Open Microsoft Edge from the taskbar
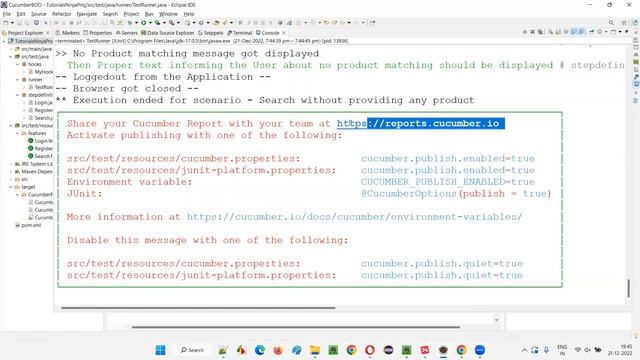 pyautogui.click(x=260, y=350)
